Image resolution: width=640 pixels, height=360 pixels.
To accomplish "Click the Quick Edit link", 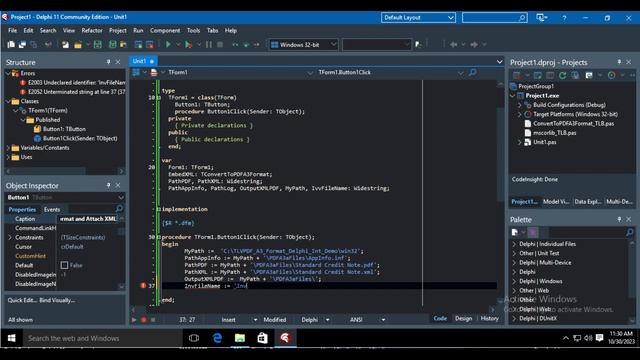I will point(22,300).
